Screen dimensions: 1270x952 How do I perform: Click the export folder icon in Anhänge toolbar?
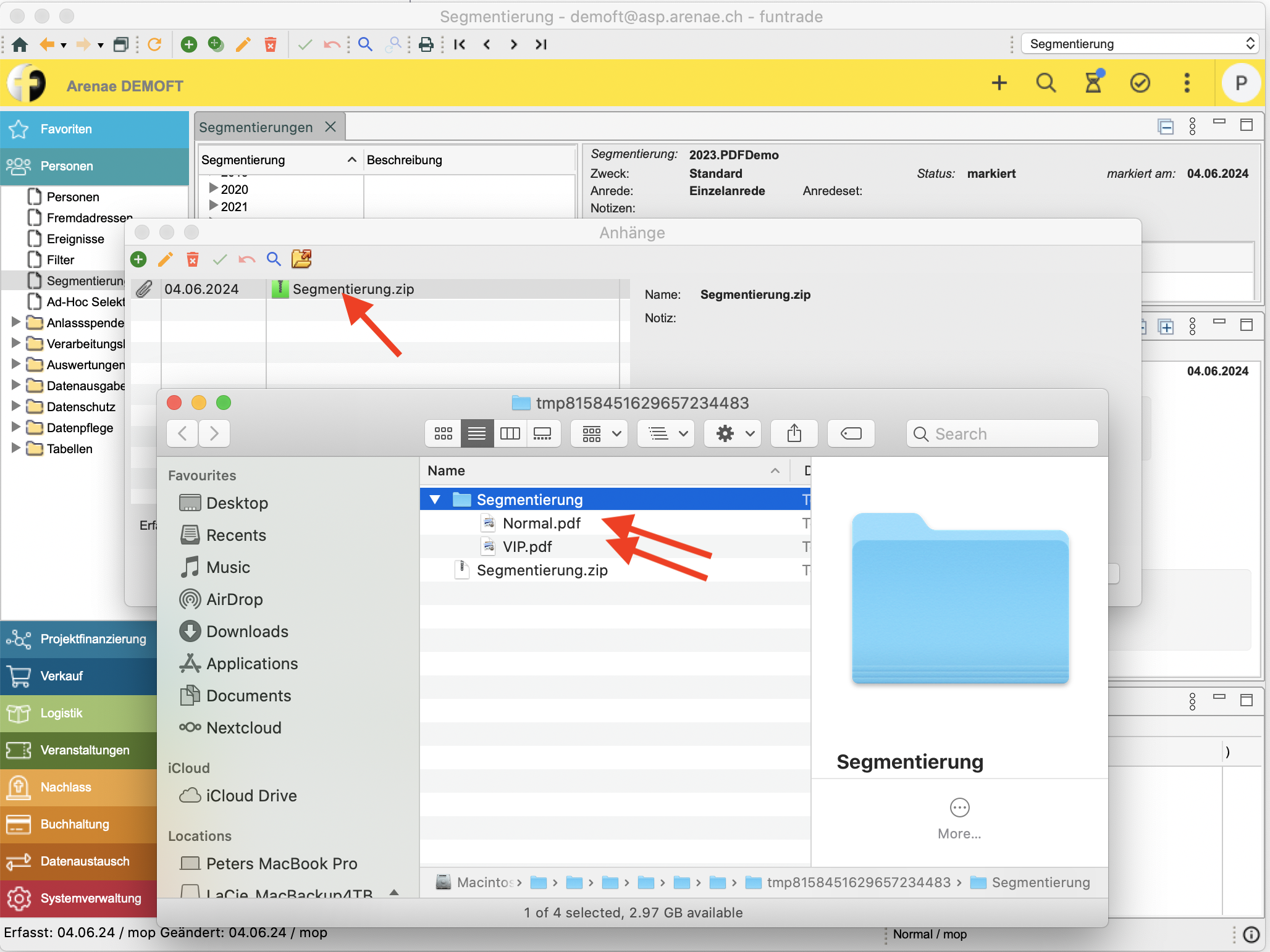301,259
